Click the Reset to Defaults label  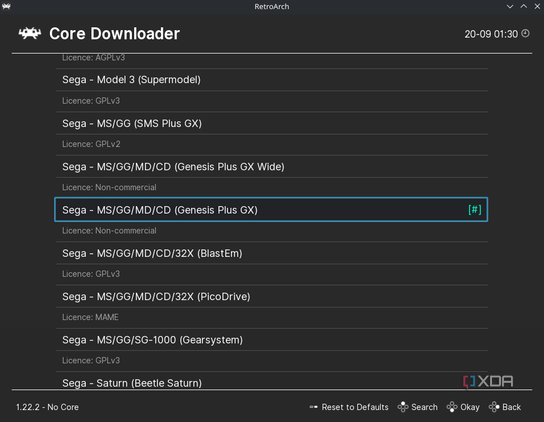(x=355, y=407)
